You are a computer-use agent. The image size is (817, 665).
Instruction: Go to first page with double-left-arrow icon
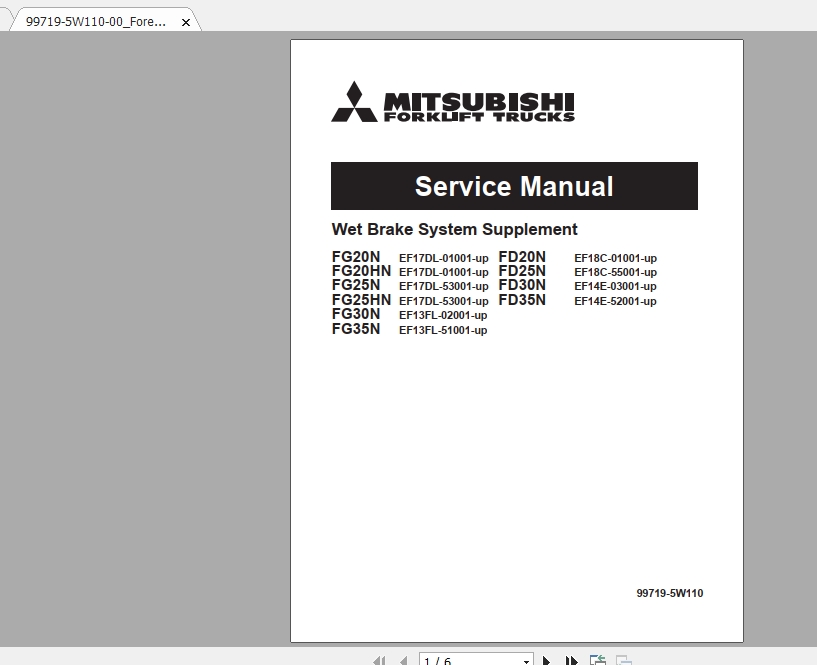379,660
